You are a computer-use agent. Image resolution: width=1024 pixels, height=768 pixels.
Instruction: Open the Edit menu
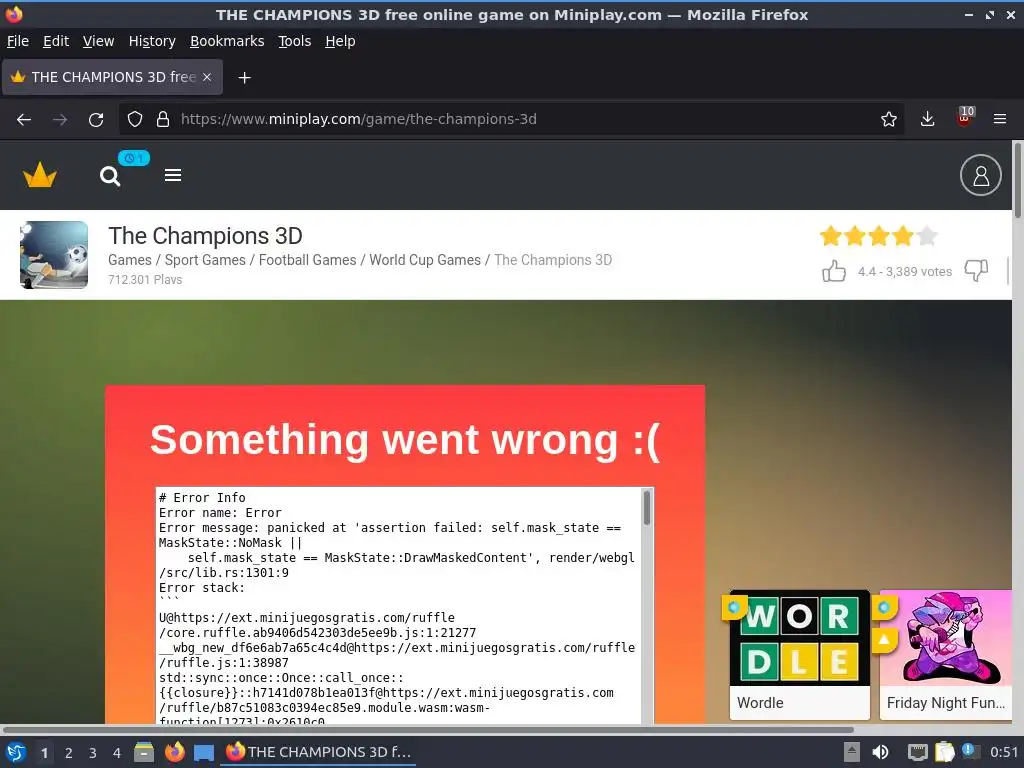[56, 41]
